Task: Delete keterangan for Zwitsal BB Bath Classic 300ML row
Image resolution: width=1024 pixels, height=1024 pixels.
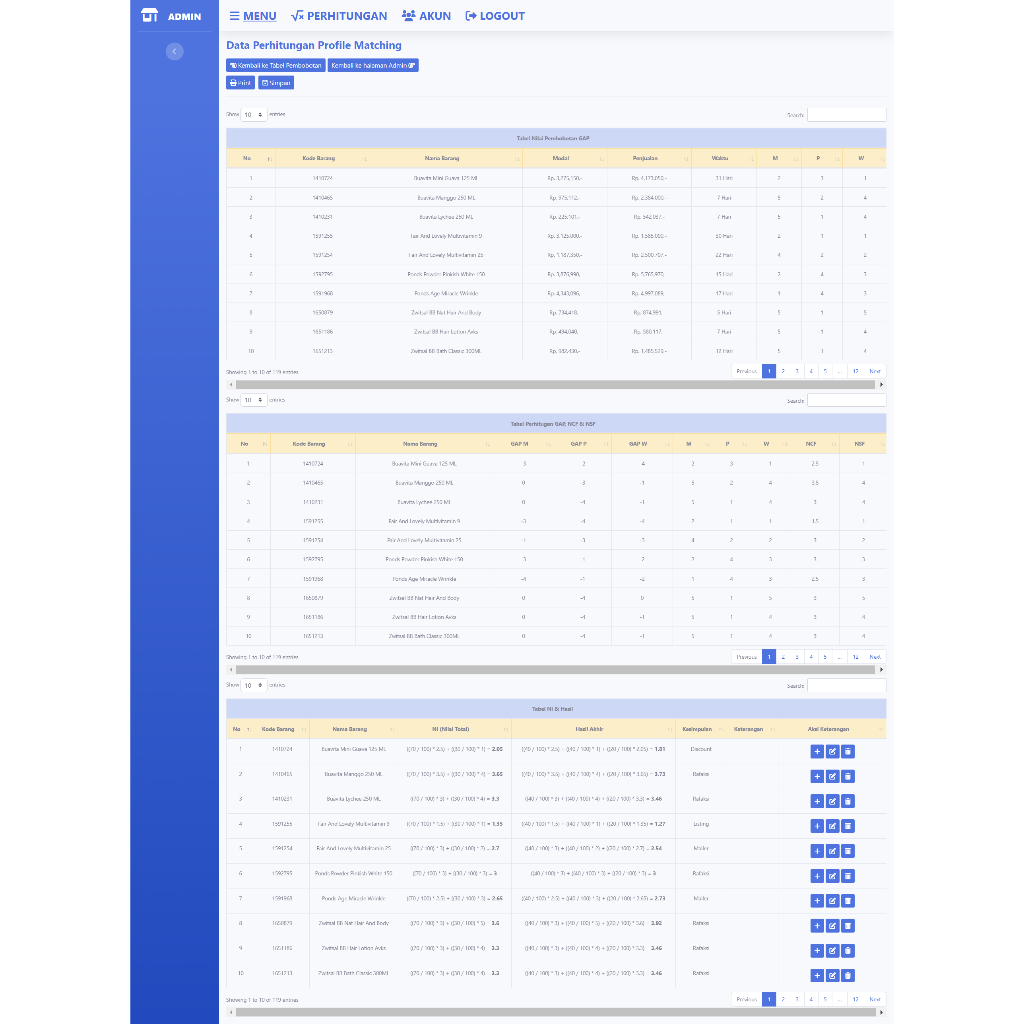Action: [x=848, y=975]
